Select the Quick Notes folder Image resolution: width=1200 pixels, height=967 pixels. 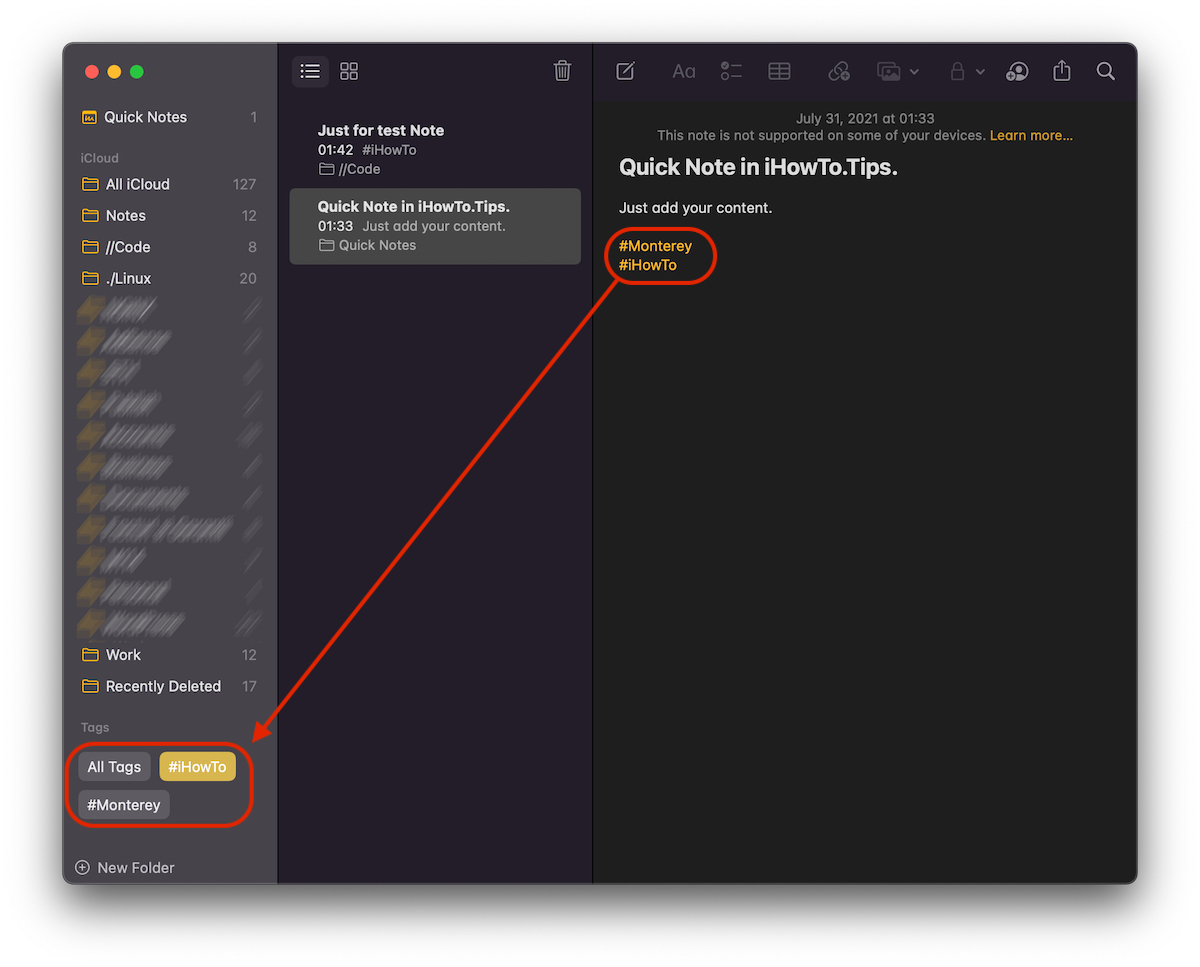click(x=145, y=117)
